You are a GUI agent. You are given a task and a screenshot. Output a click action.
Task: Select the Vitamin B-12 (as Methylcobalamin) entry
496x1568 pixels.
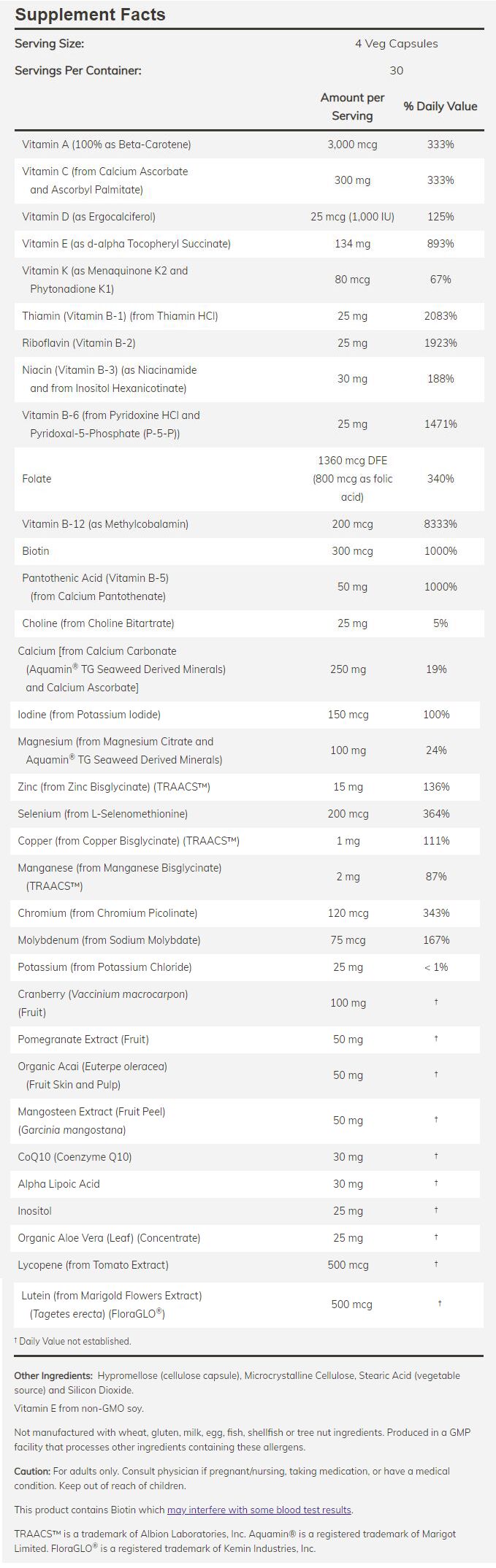[x=105, y=524]
